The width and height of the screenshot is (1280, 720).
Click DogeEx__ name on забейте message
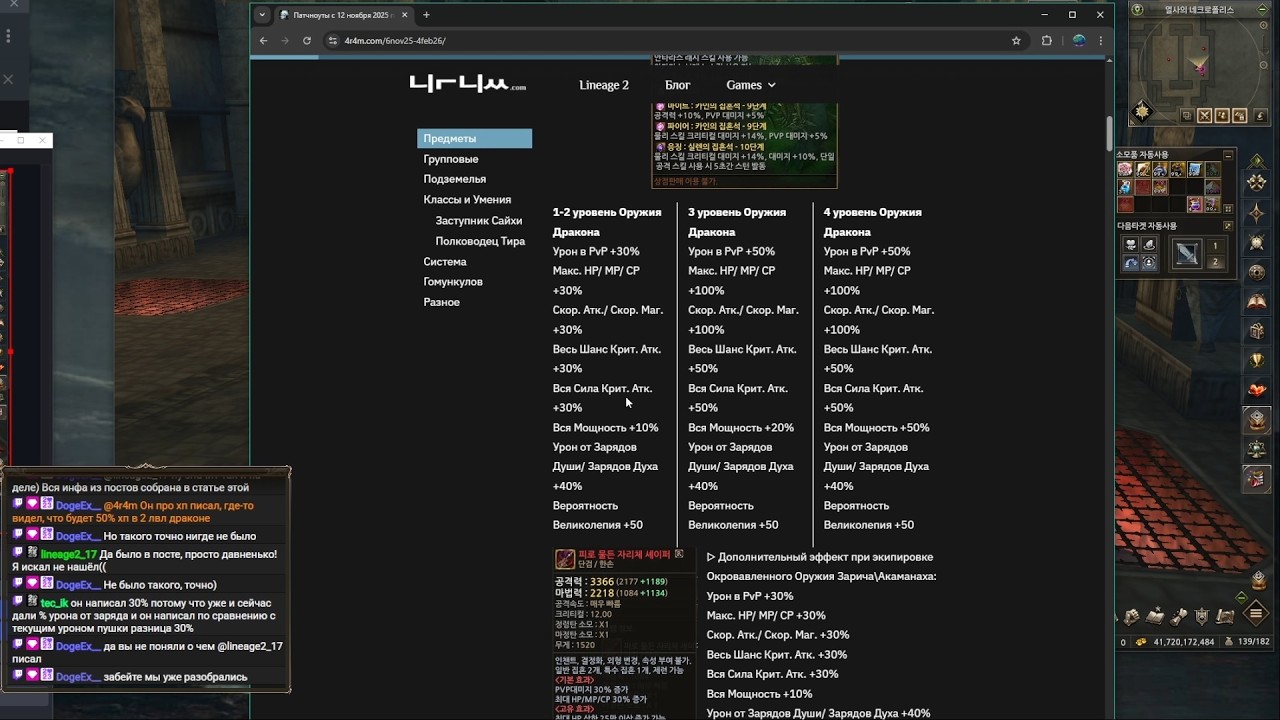coord(79,677)
